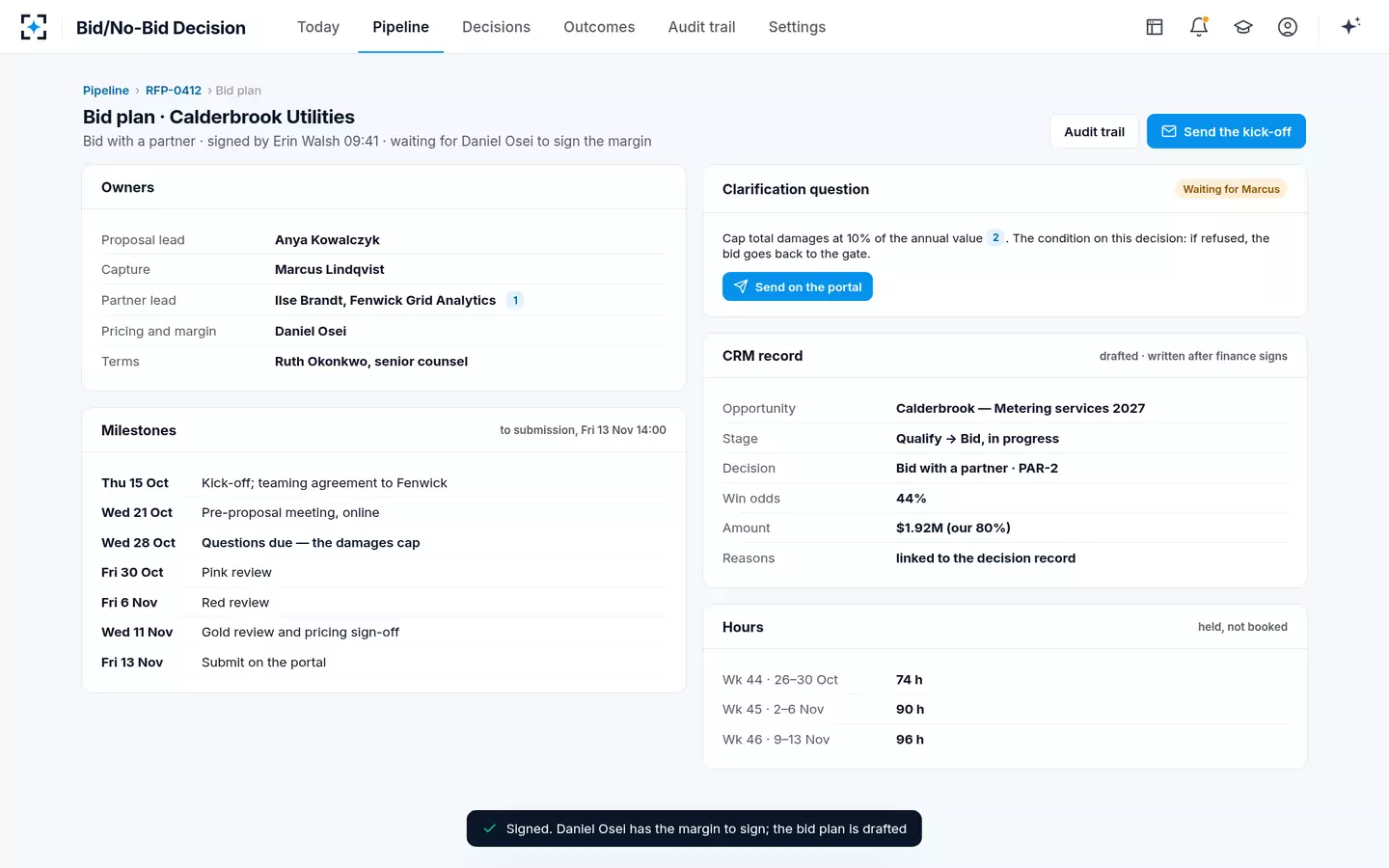Click the Bid/No-Bid Decision app logo
This screenshot has height=868, width=1389.
tap(34, 27)
